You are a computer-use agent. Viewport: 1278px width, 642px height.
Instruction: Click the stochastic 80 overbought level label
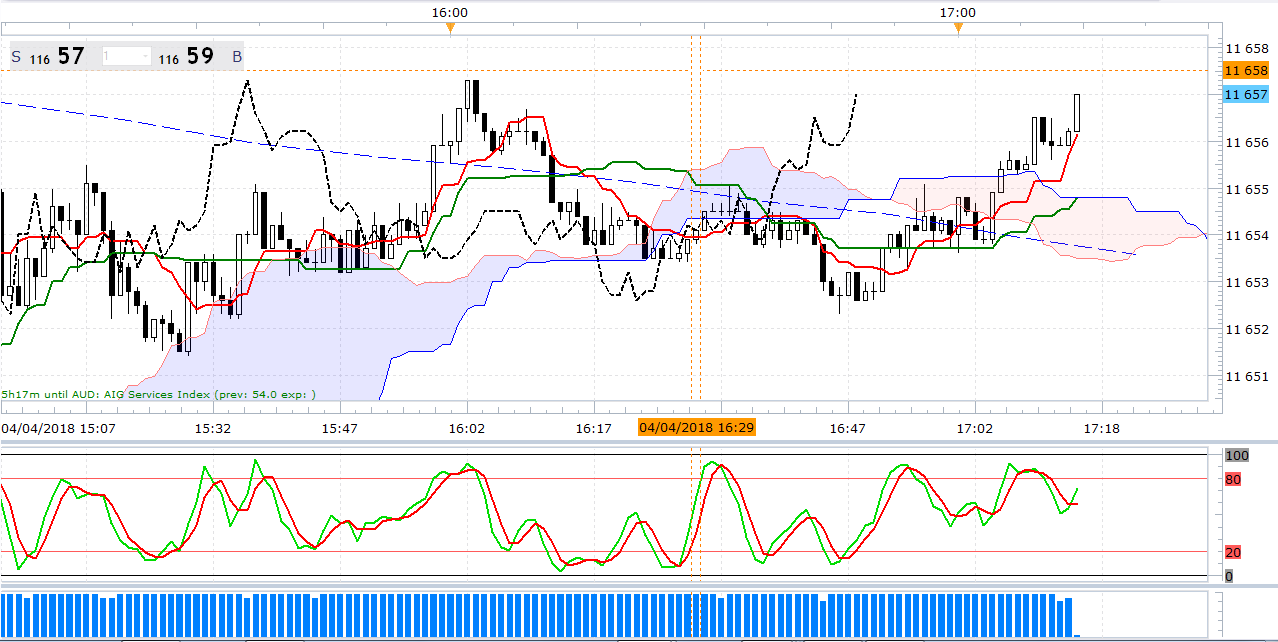pyautogui.click(x=1234, y=479)
